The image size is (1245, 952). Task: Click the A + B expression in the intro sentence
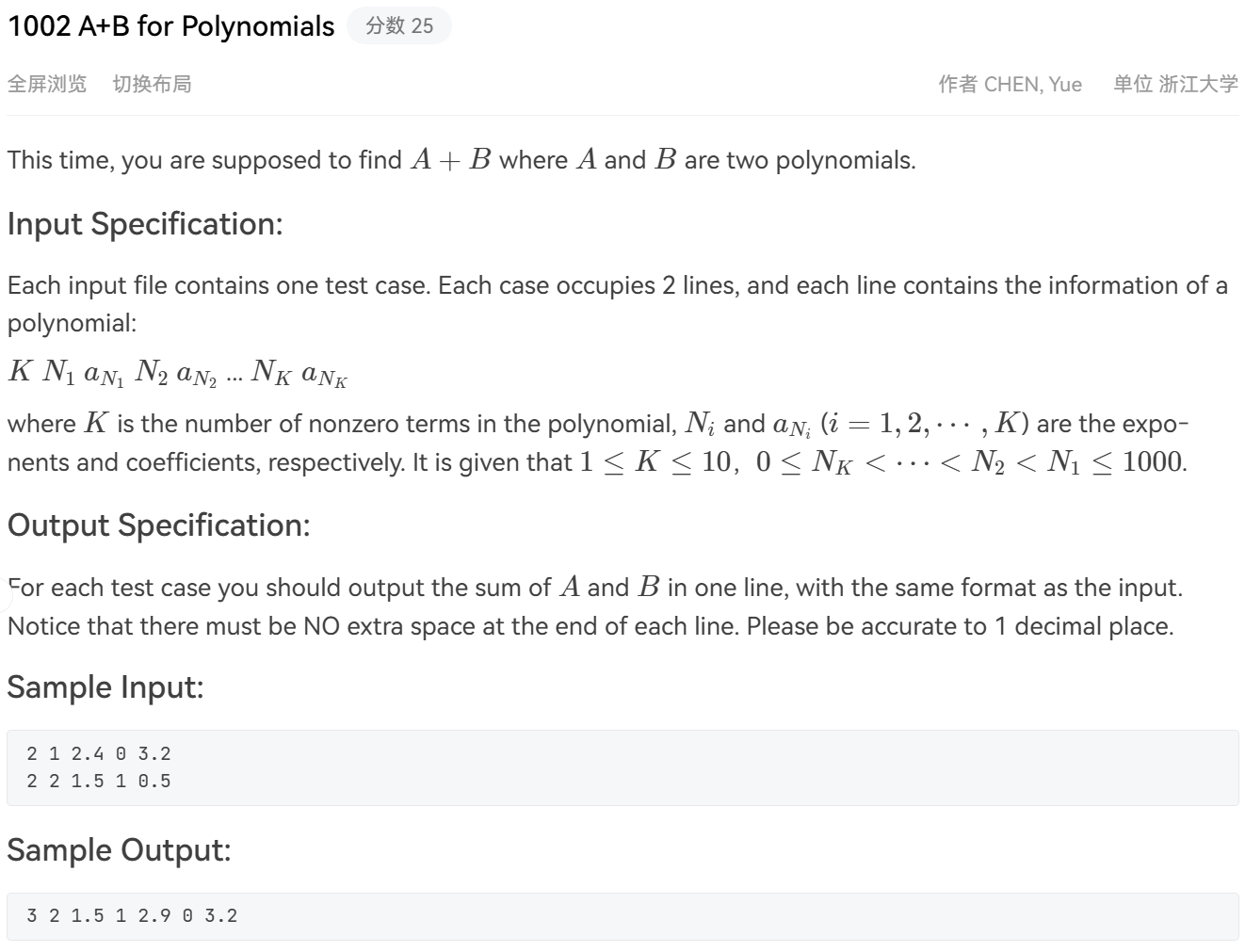pos(451,160)
